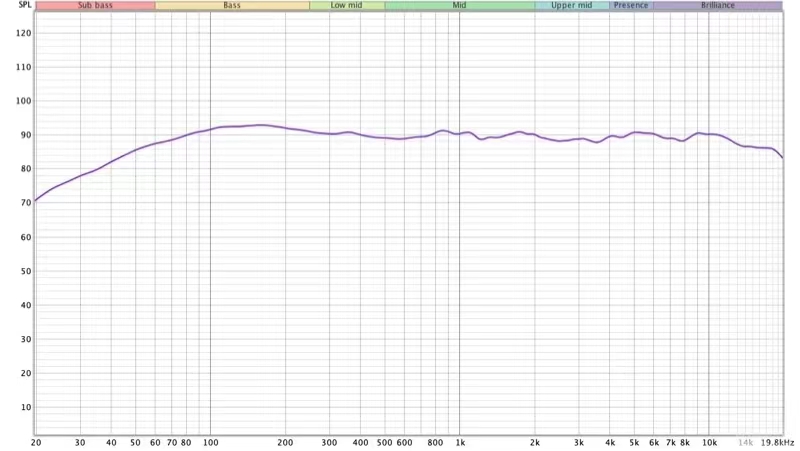The width and height of the screenshot is (800, 451).
Task: Click the 1k frequency axis label
Action: coord(460,441)
